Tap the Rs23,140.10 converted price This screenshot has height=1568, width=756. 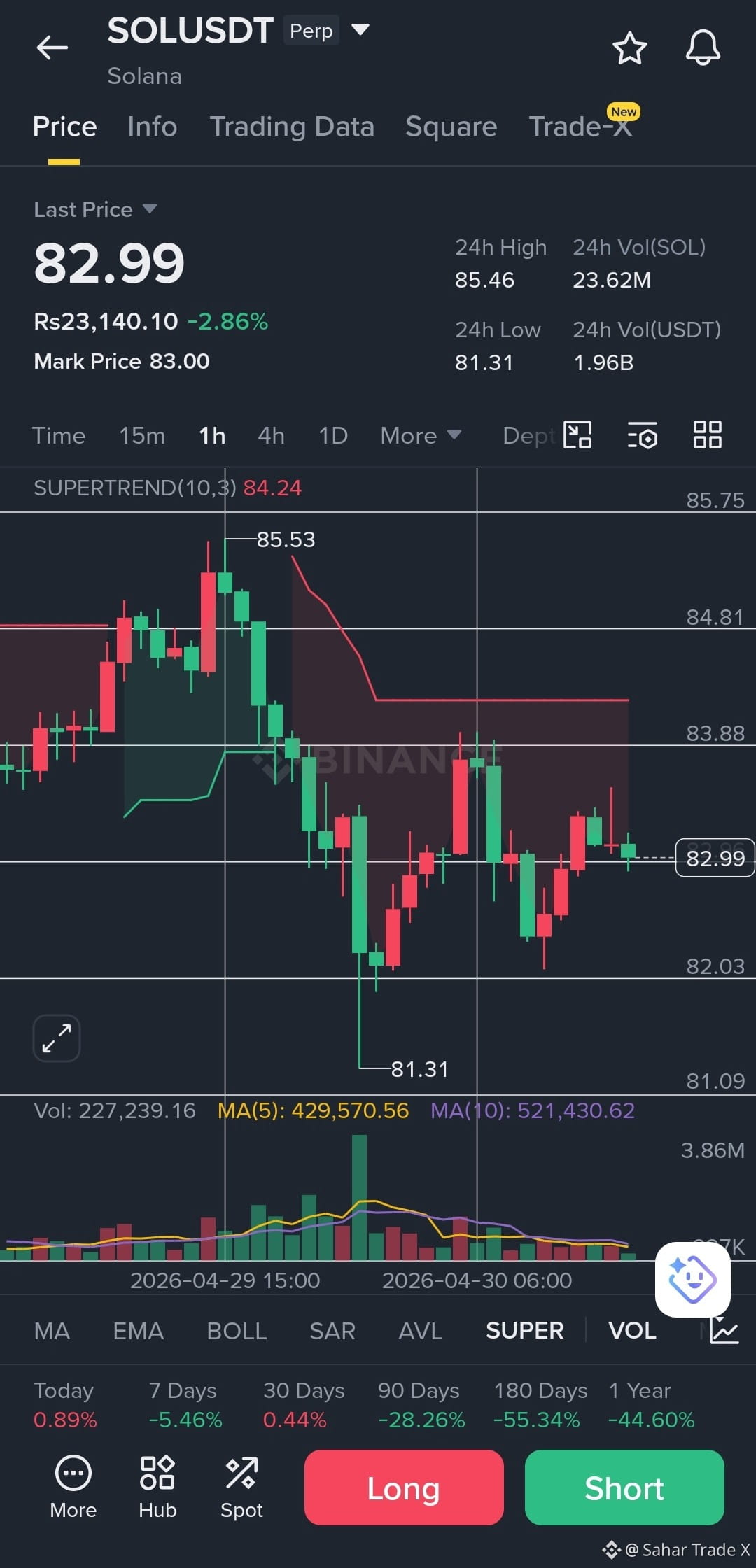pos(106,321)
